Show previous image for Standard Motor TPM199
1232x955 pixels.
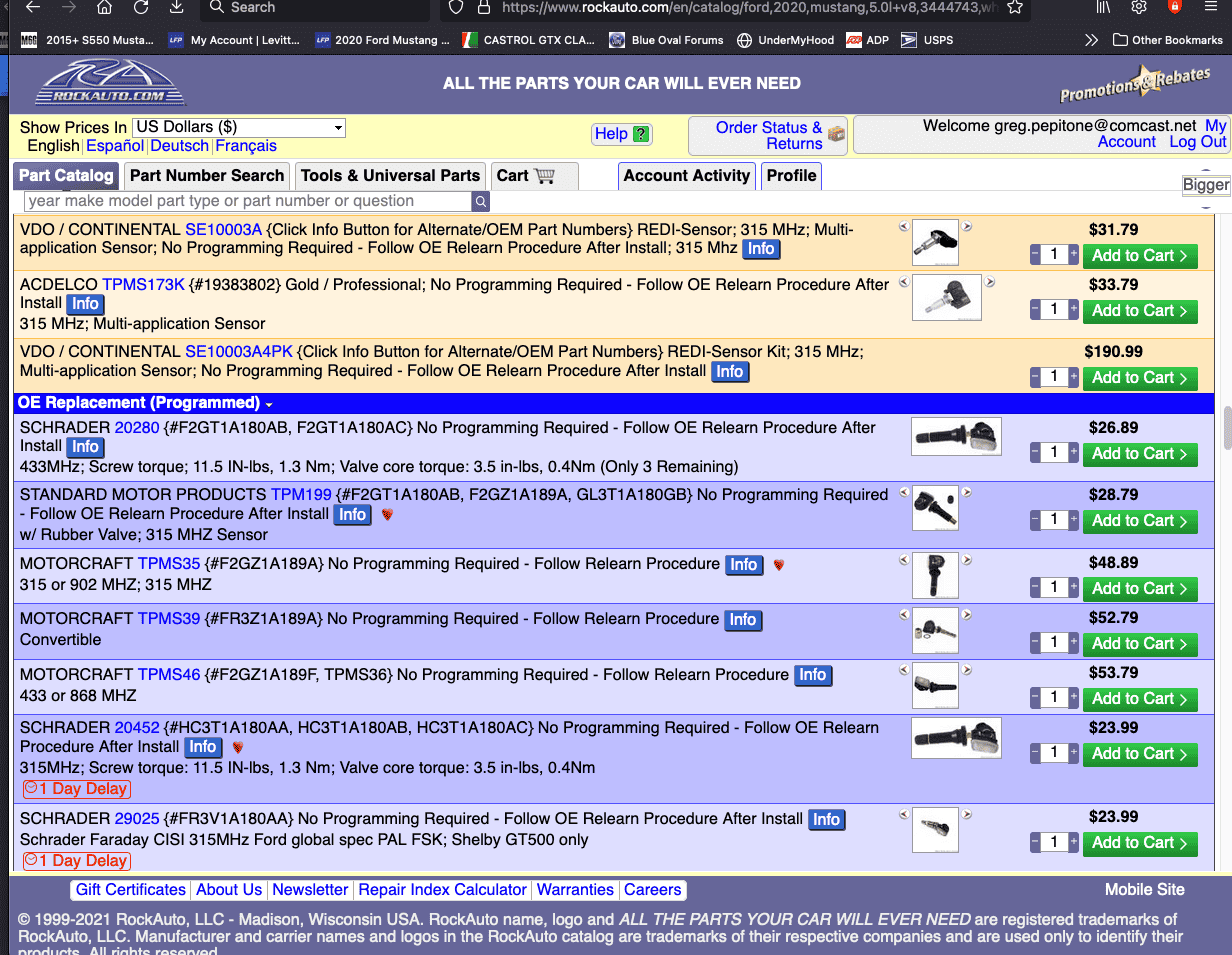coord(904,492)
